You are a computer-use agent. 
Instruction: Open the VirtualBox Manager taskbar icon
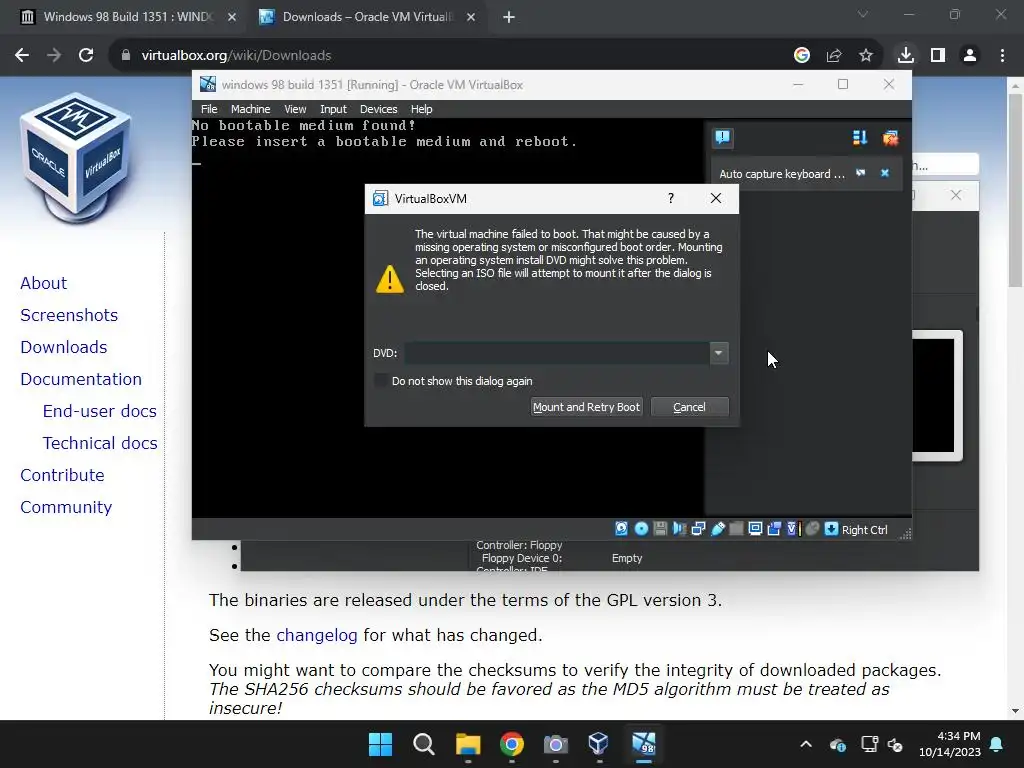599,744
